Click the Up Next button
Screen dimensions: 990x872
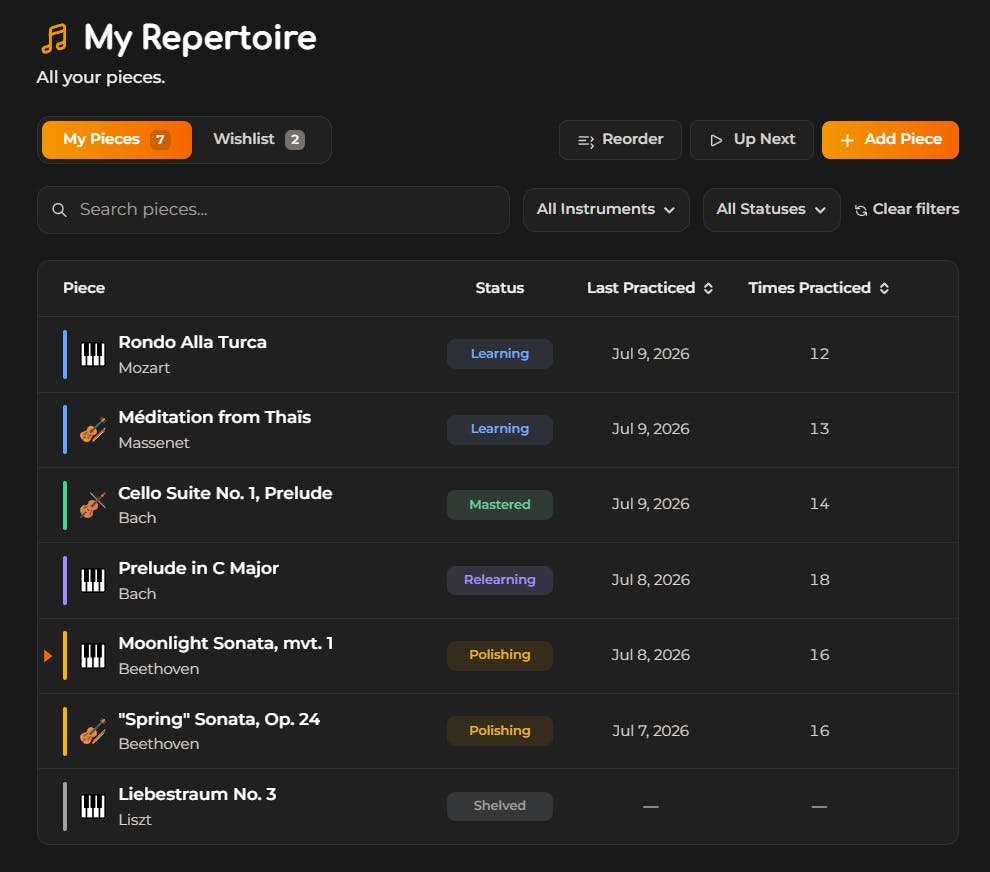pyautogui.click(x=751, y=140)
